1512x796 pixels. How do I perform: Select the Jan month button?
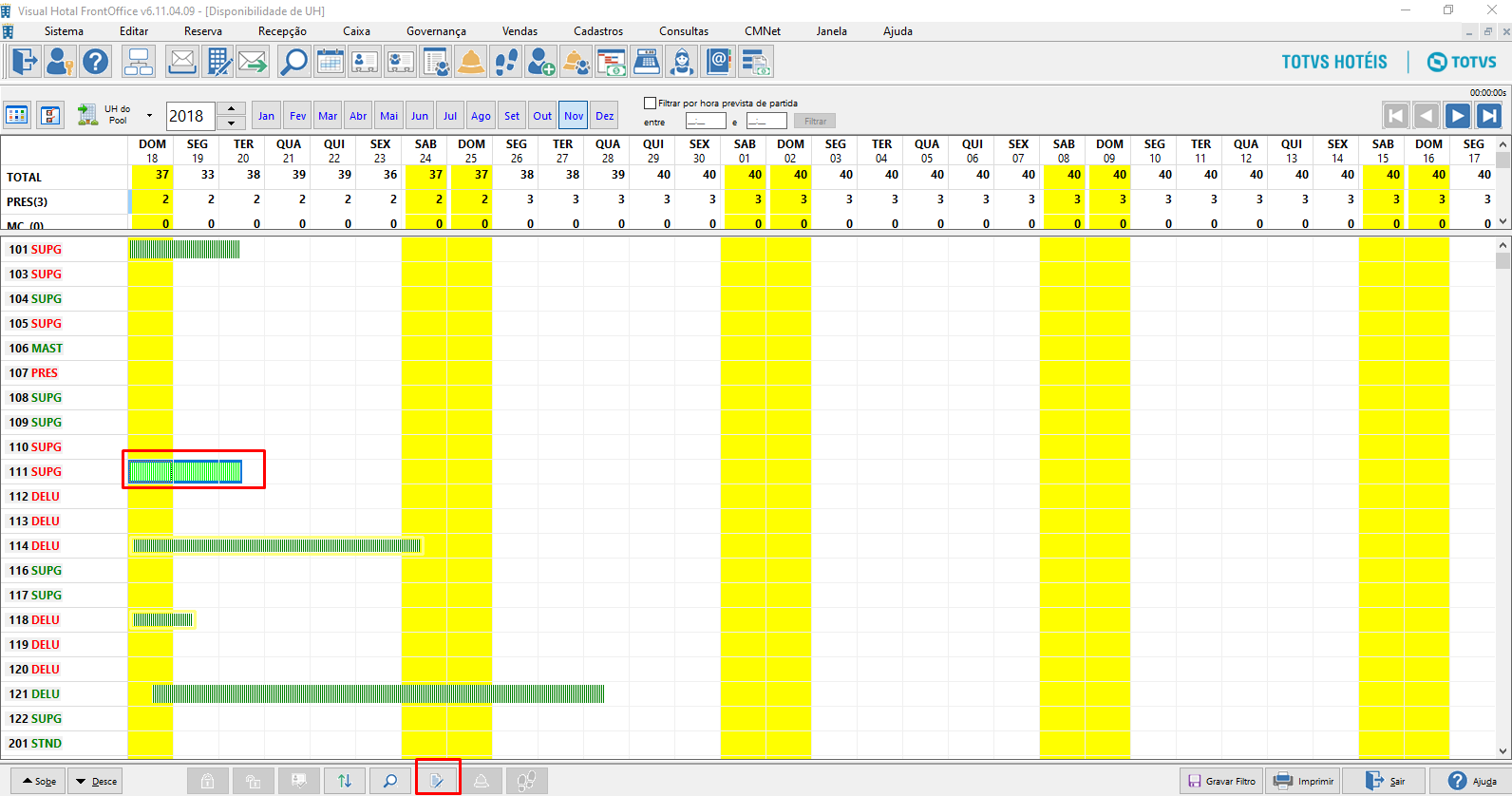tap(267, 116)
